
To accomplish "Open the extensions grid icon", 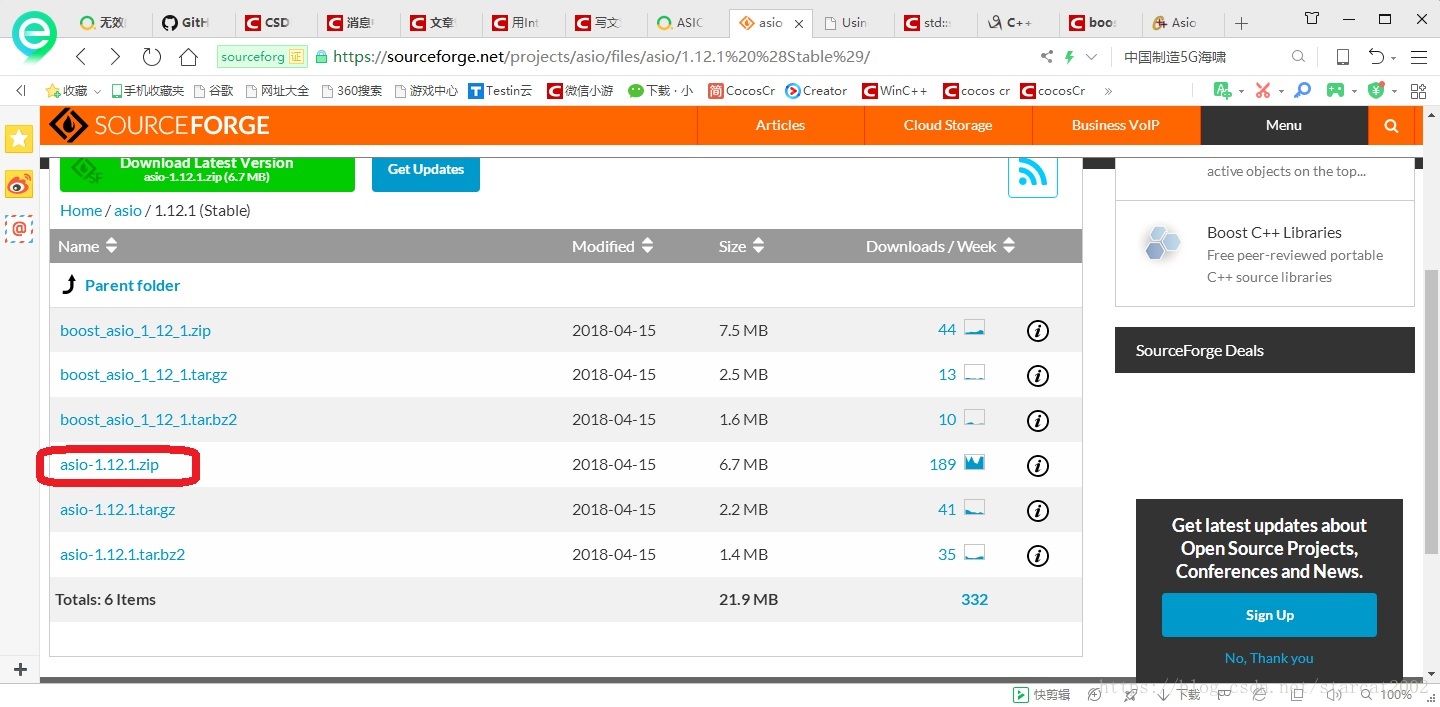I will coord(1418,90).
